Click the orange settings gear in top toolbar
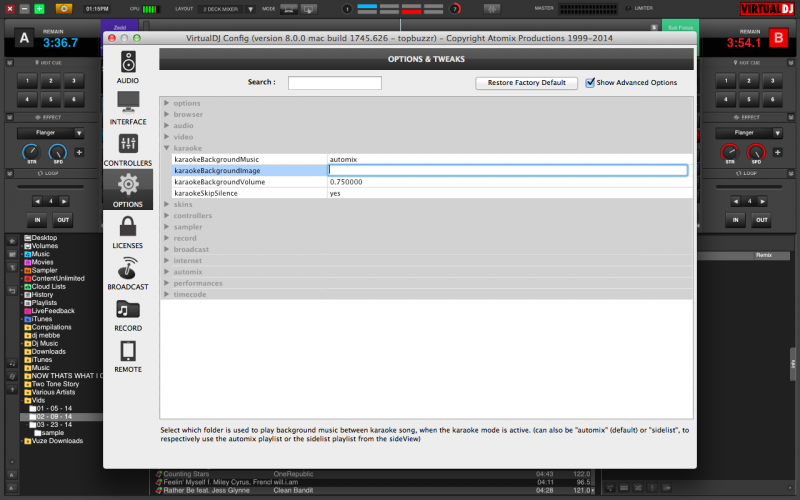This screenshot has height=500, width=800. click(x=64, y=9)
